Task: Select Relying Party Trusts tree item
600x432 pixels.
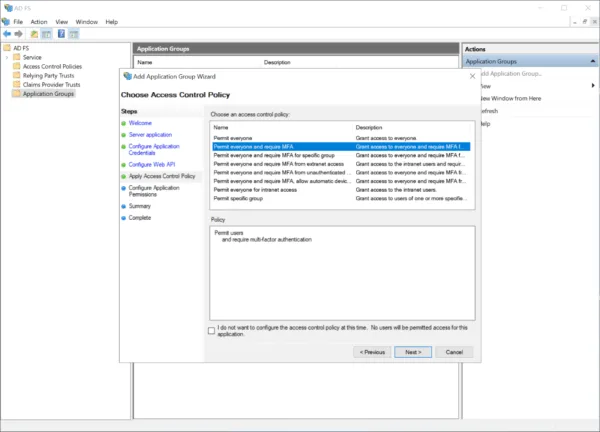Action: [48, 76]
